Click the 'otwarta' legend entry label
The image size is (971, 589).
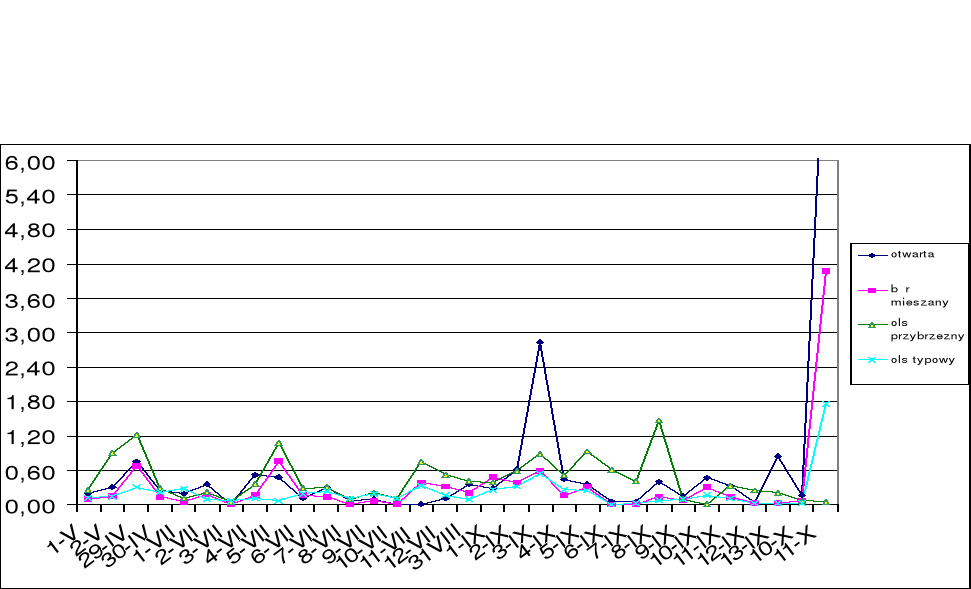click(x=913, y=254)
